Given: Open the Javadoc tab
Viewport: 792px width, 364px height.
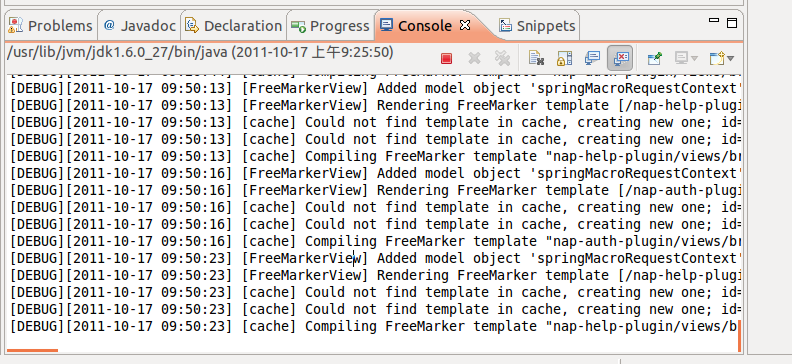Looking at the screenshot, I should click(x=140, y=26).
